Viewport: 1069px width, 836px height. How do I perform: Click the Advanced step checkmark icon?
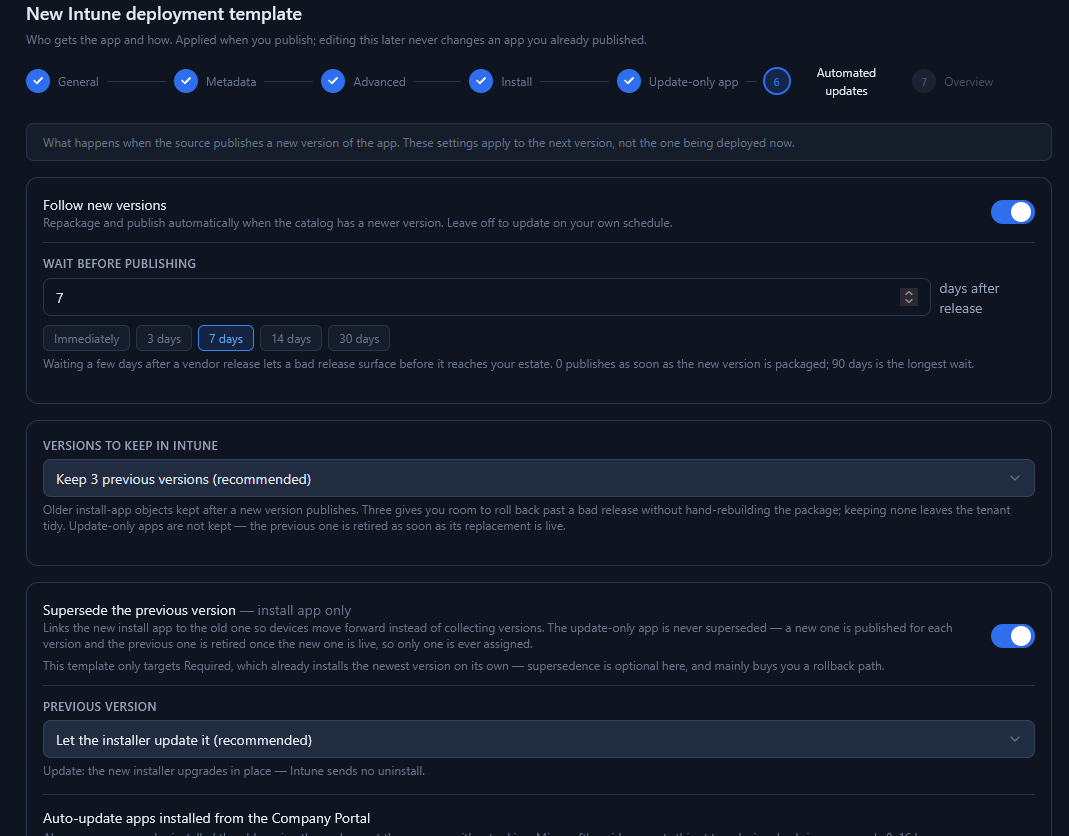tap(333, 81)
